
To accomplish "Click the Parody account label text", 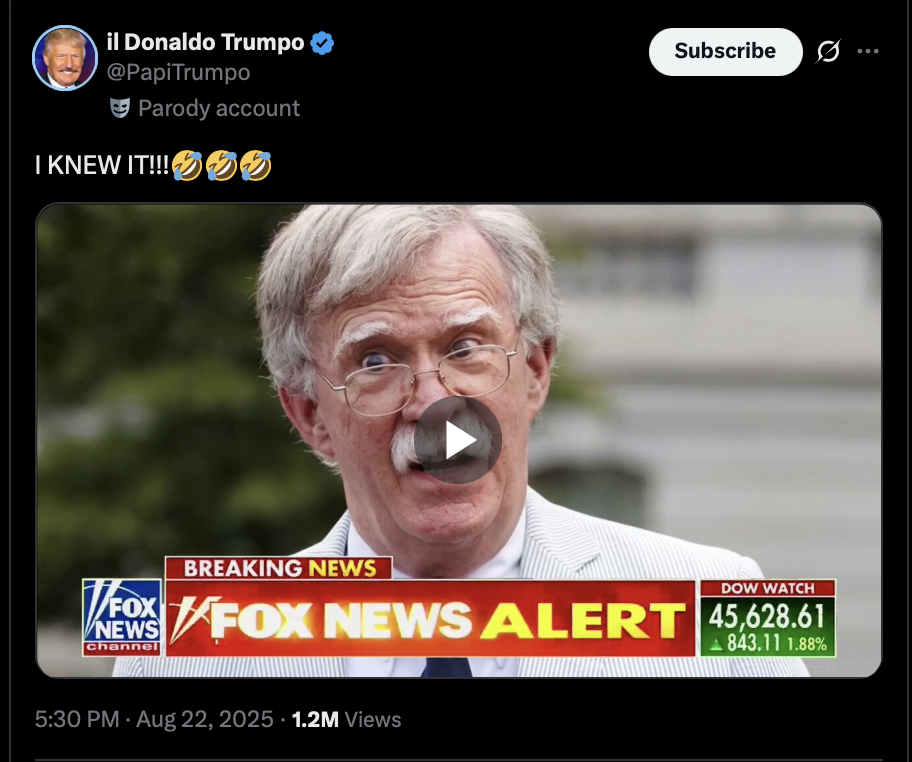I will 219,108.
